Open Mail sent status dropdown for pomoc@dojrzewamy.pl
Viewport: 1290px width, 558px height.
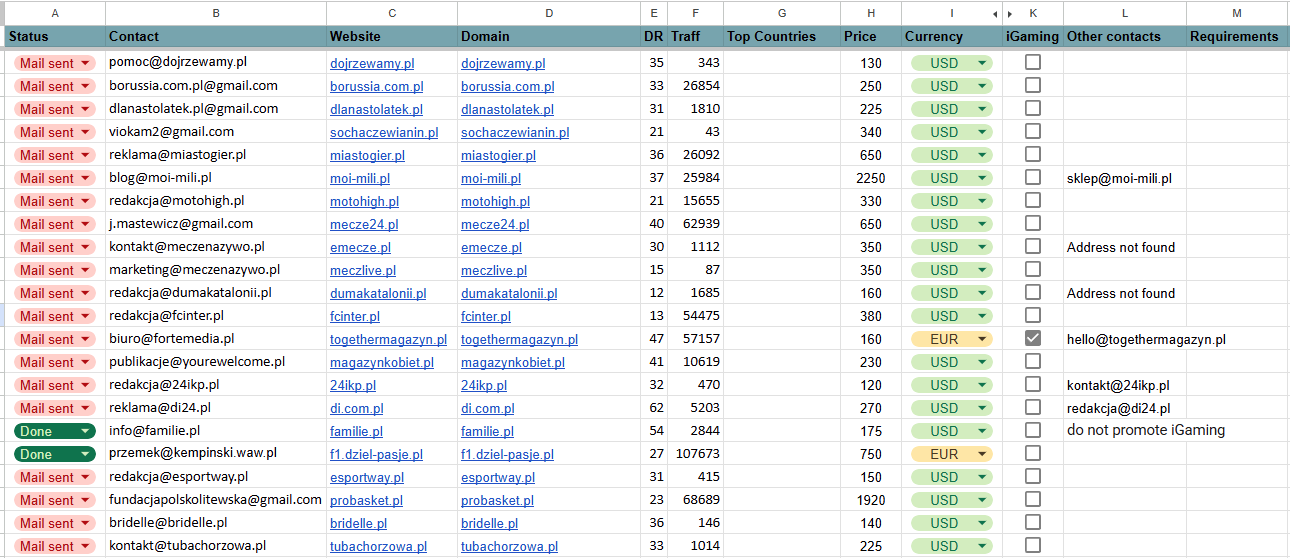[x=55, y=63]
